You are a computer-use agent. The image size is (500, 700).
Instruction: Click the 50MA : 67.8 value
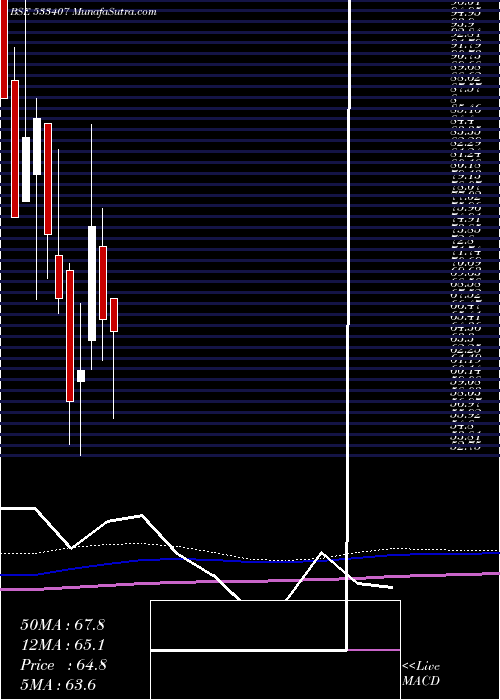[62, 625]
